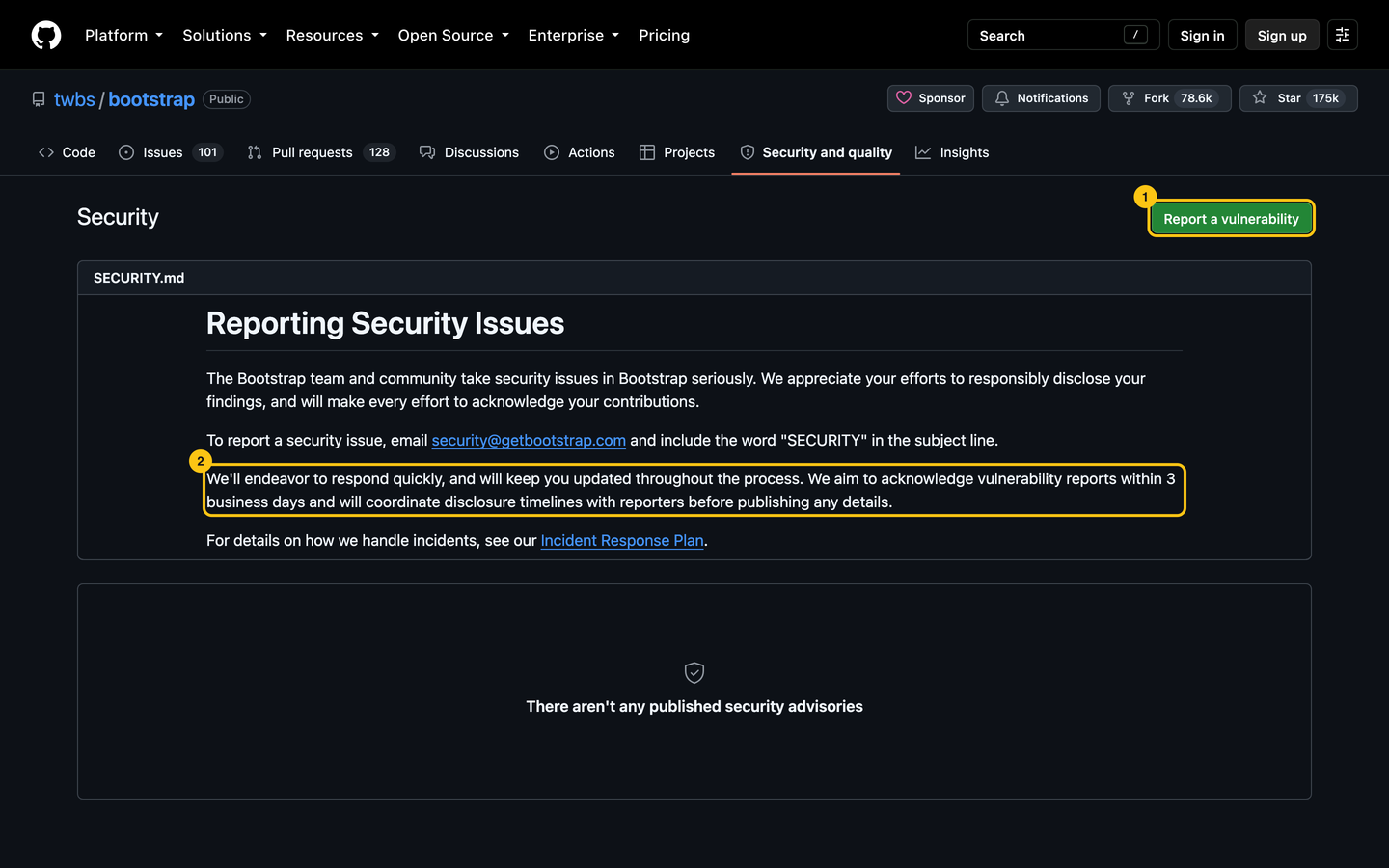Screen dimensions: 1389x868
Task: Click the Sign up button
Action: tap(1282, 35)
